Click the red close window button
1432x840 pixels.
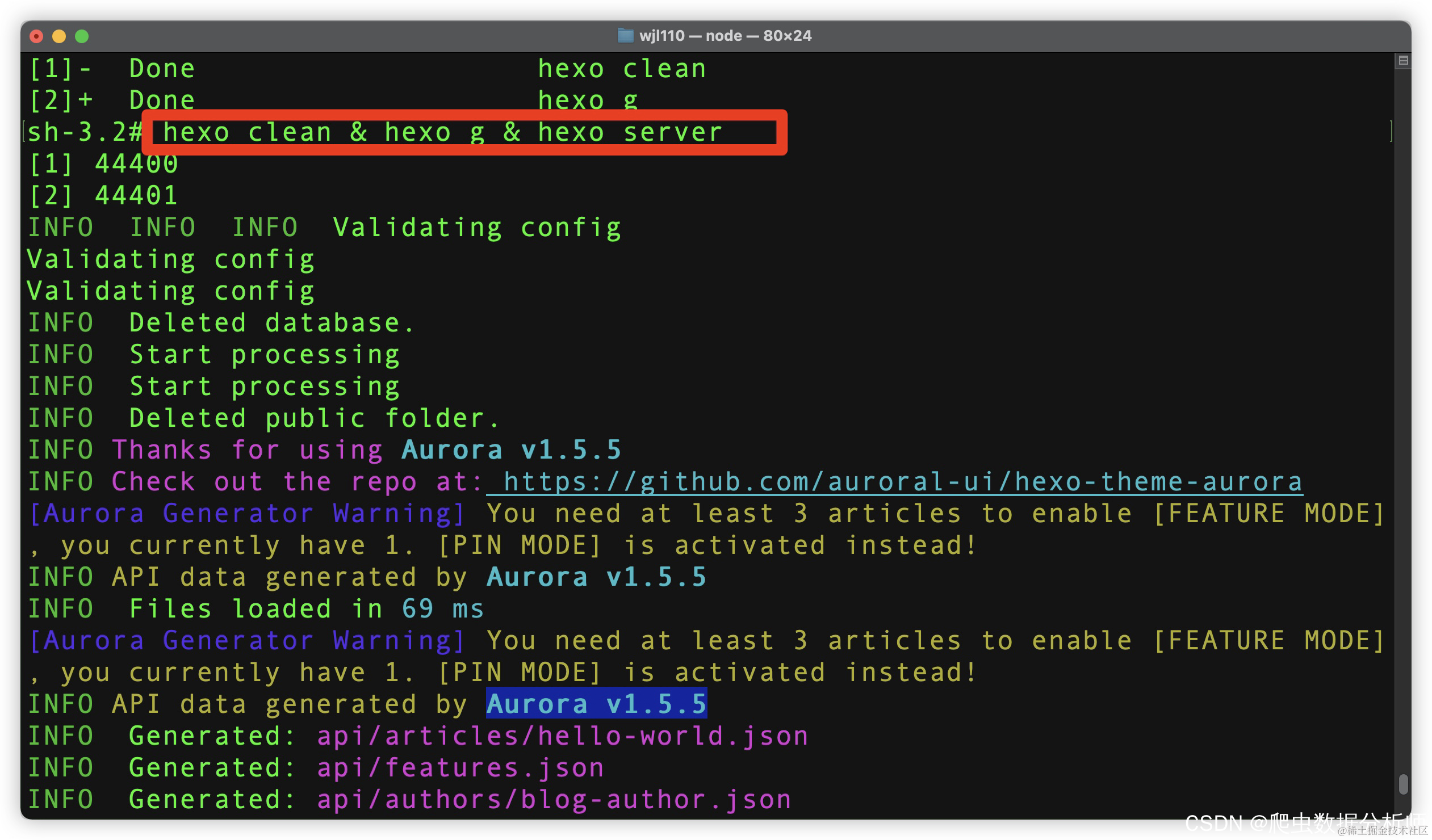(x=36, y=36)
